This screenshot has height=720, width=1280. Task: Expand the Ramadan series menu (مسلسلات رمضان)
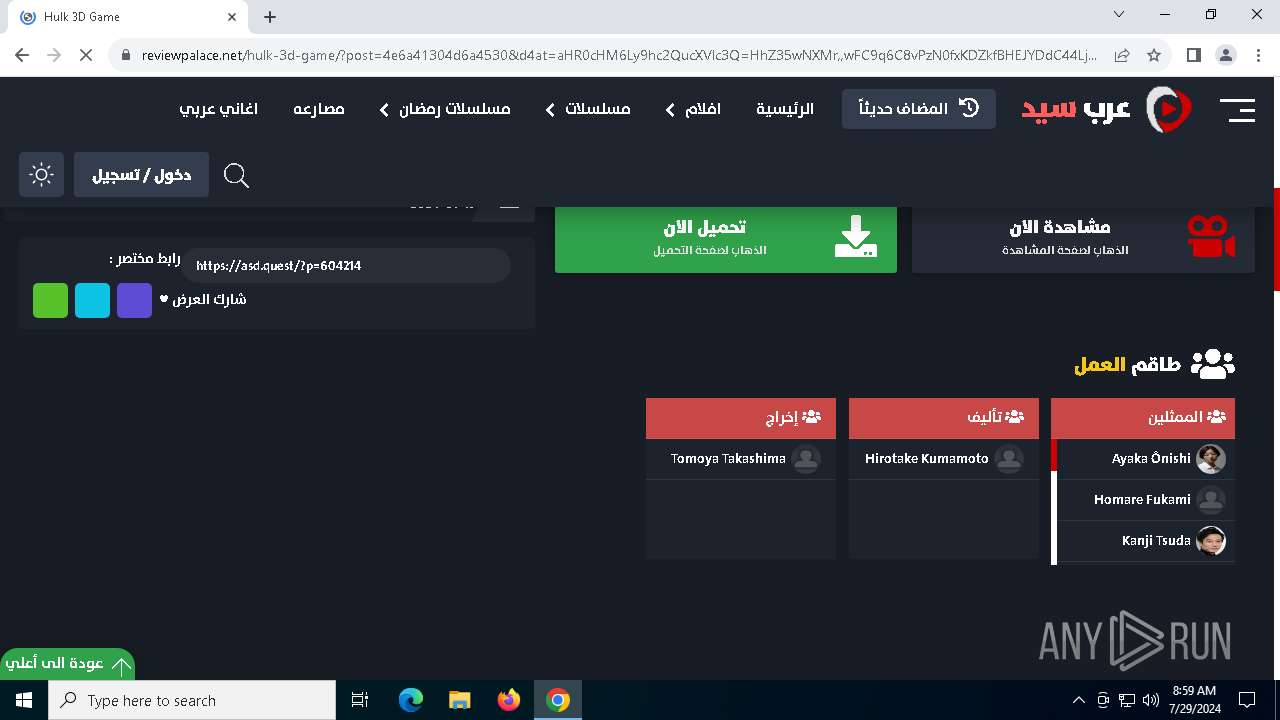tap(445, 109)
